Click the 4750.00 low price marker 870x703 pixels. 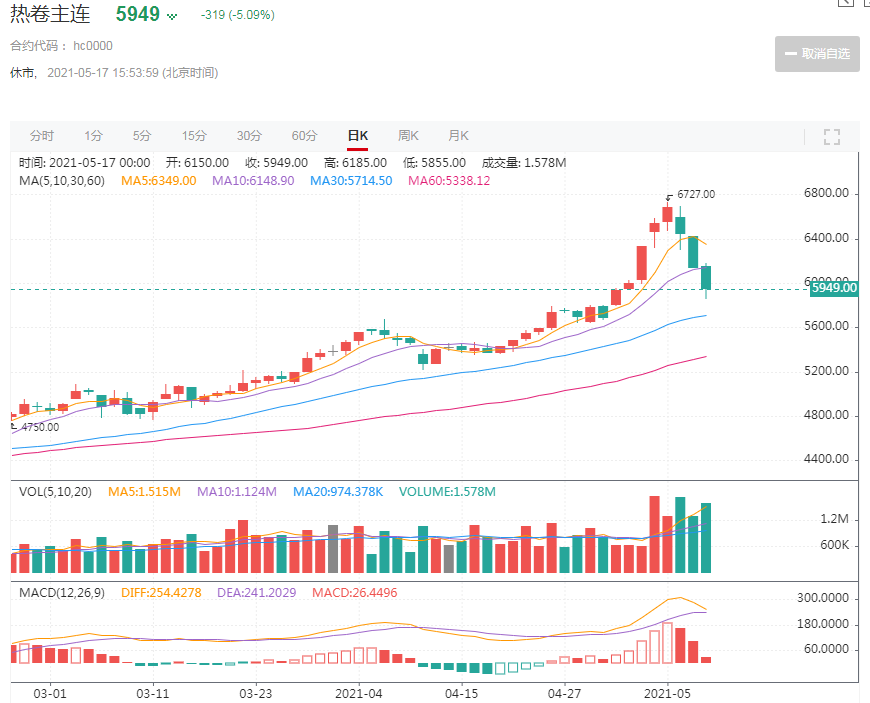pos(40,427)
